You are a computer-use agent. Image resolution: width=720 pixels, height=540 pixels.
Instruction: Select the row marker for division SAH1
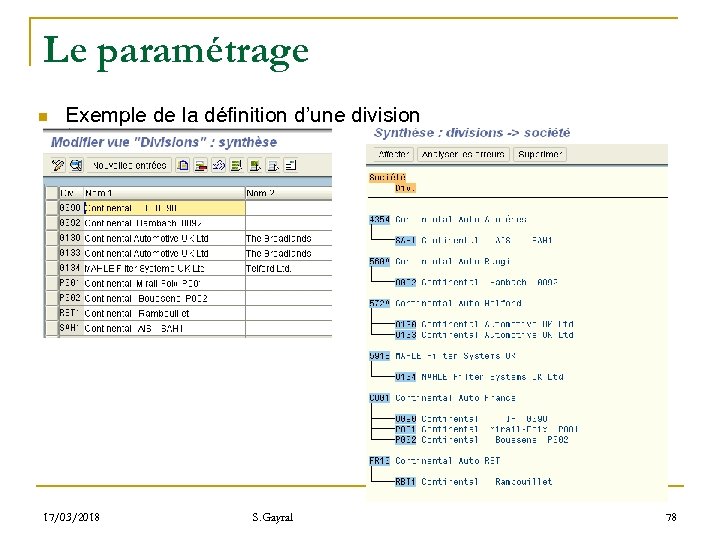point(52,328)
